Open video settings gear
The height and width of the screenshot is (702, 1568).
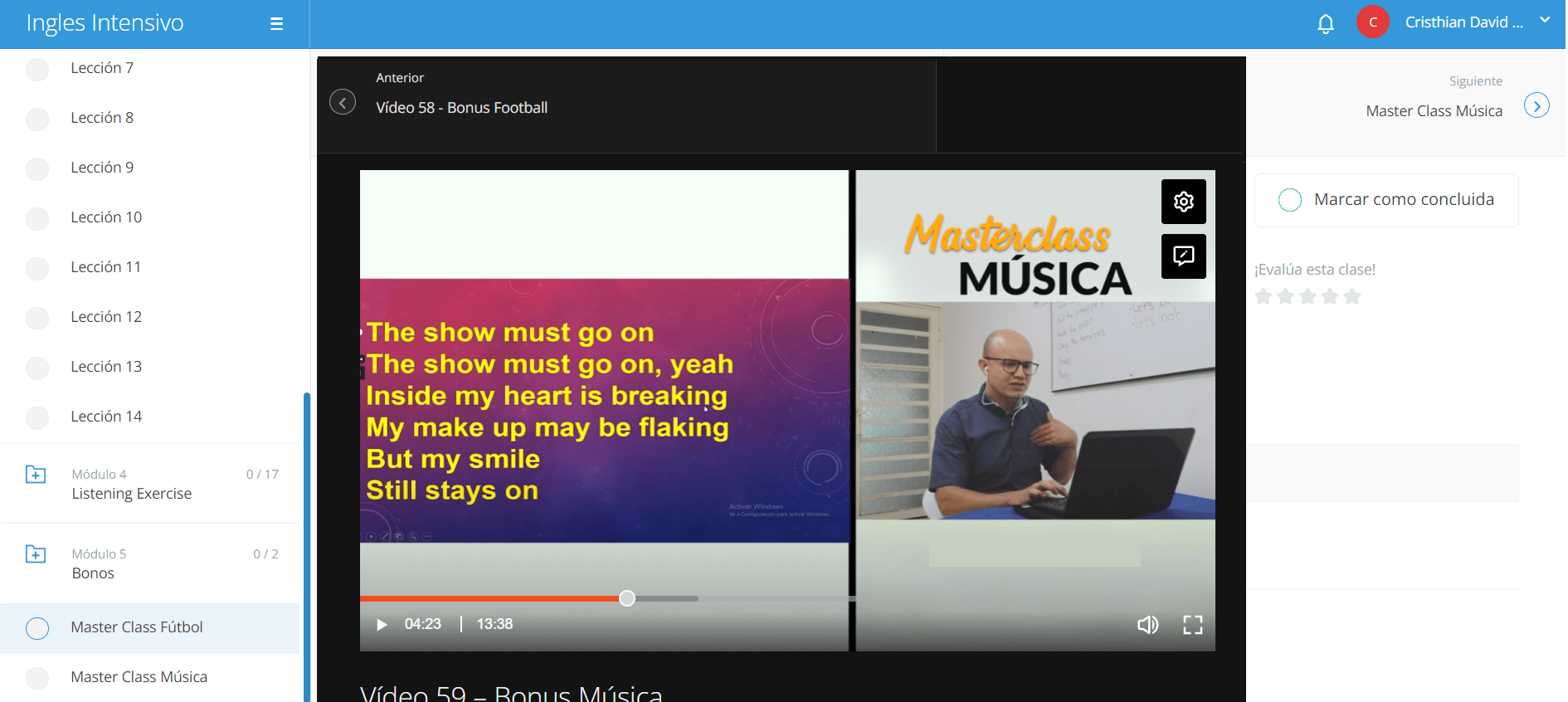(x=1184, y=202)
